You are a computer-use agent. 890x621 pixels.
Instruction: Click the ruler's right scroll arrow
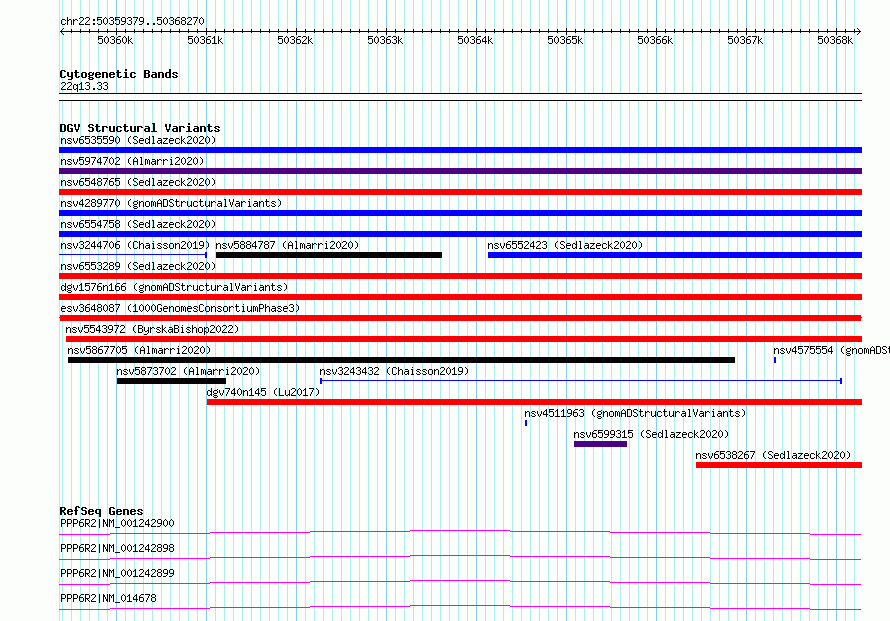tap(859, 31)
